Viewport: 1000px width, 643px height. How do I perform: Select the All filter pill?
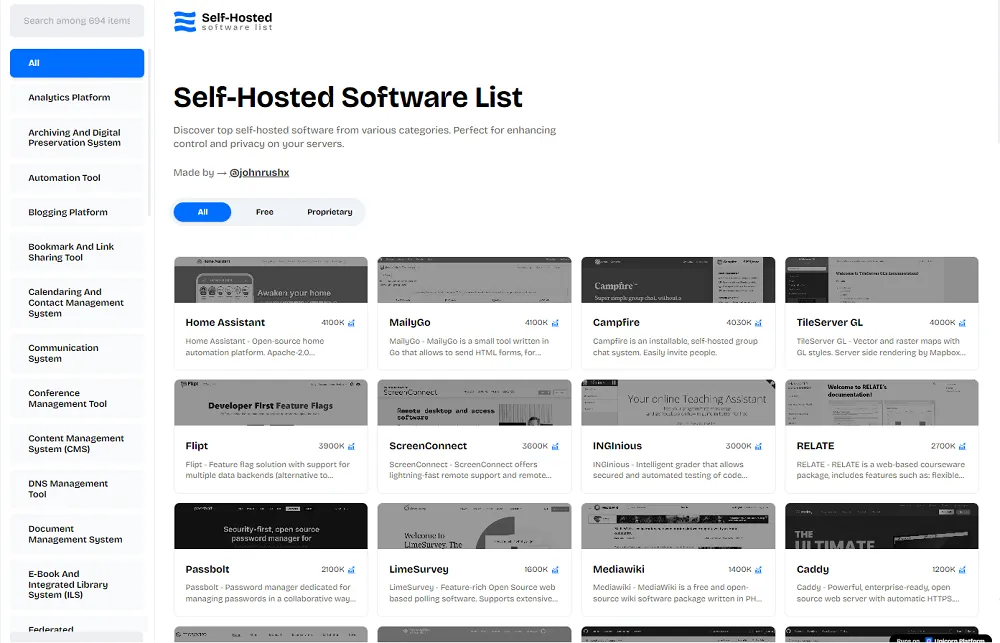202,212
